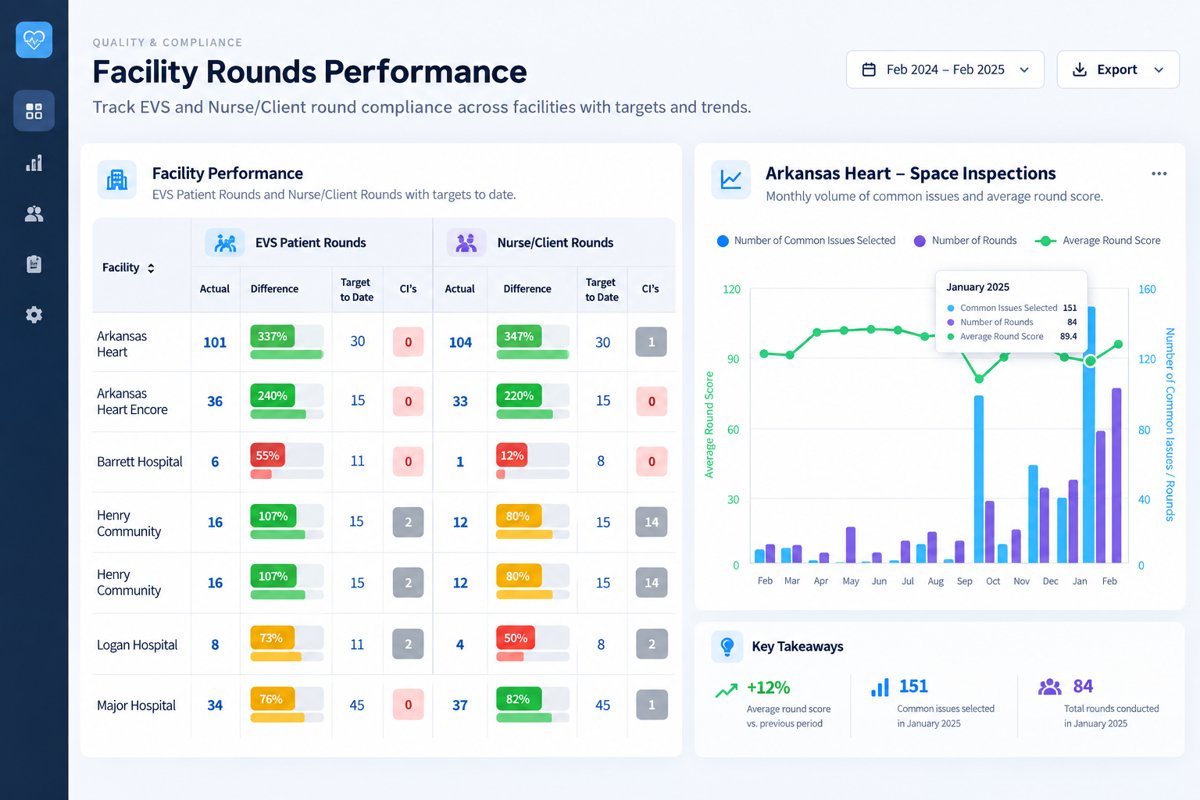Click the blue bar chart icon beside 151
The width and height of the screenshot is (1200, 800).
pyautogui.click(x=880, y=688)
